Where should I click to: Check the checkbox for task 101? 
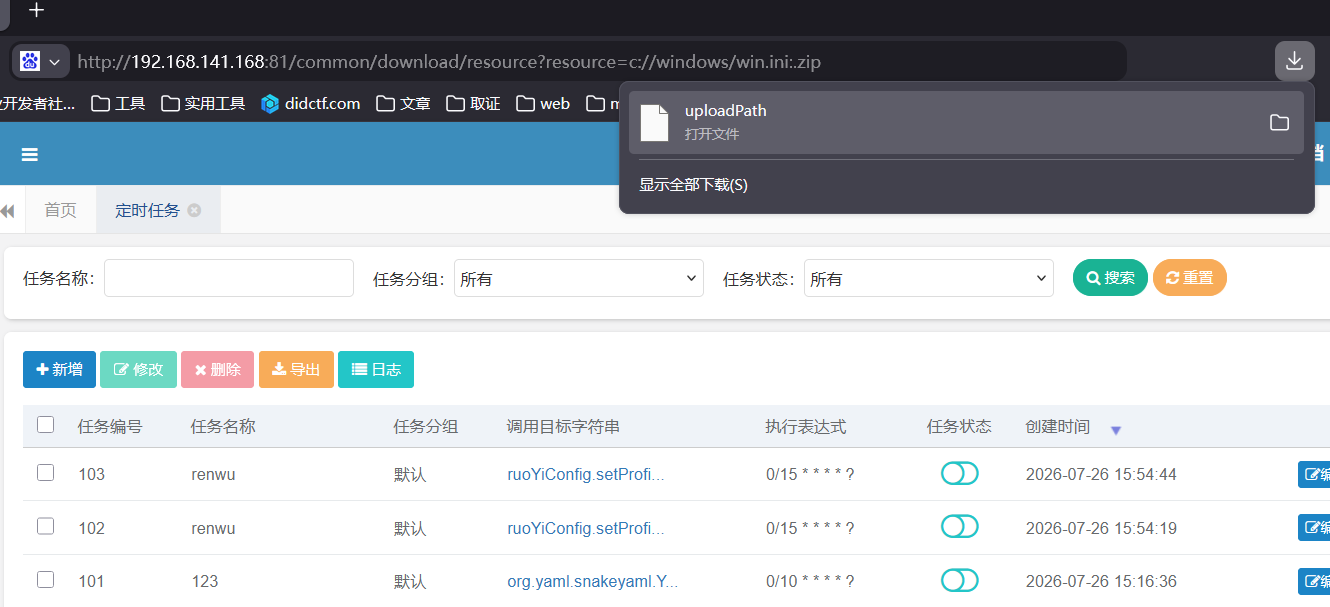[45, 579]
